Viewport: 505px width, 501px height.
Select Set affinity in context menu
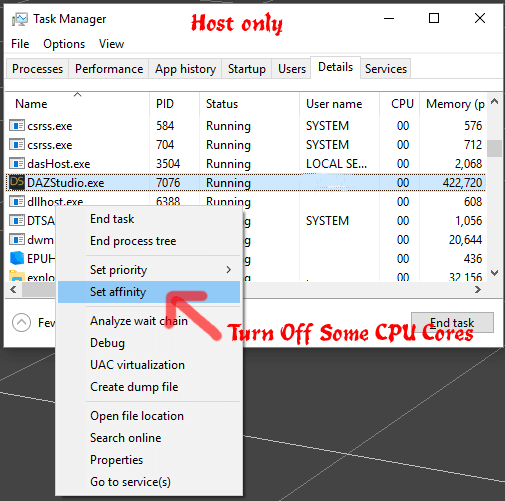coord(149,292)
